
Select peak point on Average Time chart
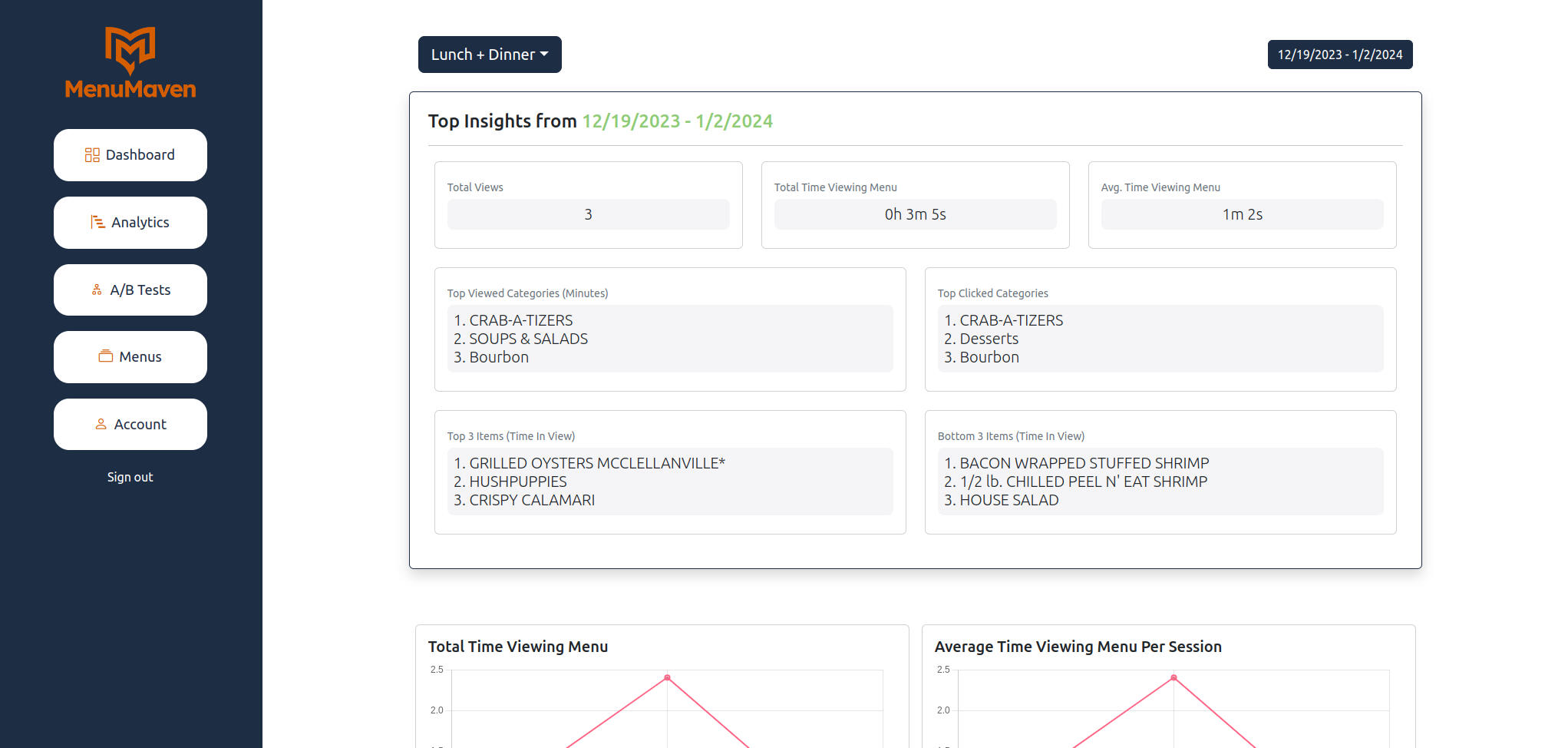click(1174, 677)
